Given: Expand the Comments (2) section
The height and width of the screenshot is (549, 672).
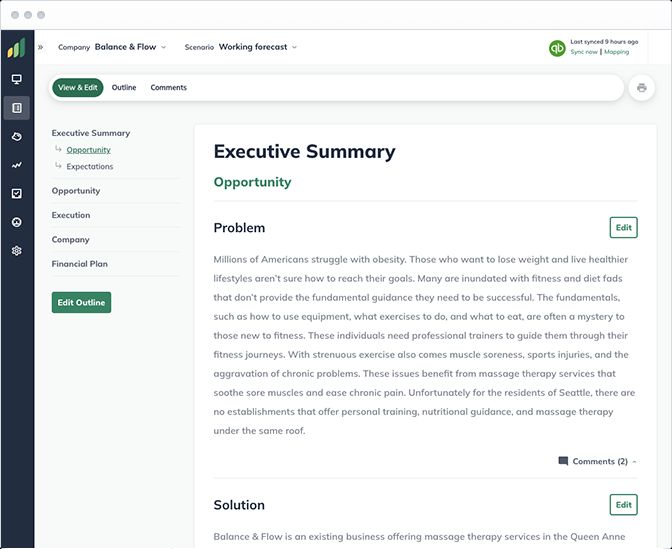Looking at the screenshot, I should tap(597, 462).
